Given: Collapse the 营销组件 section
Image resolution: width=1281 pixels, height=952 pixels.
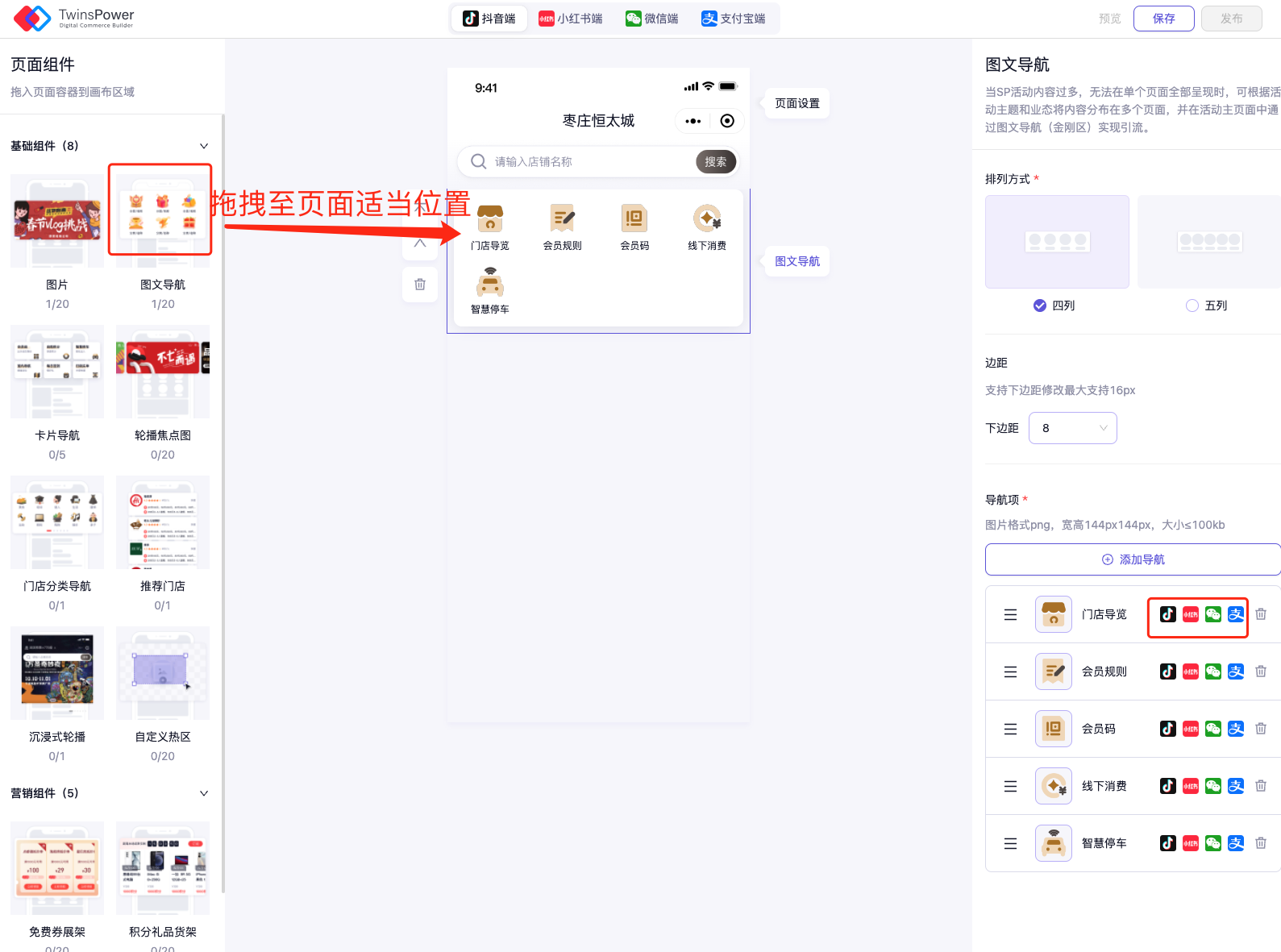Looking at the screenshot, I should click(x=204, y=793).
